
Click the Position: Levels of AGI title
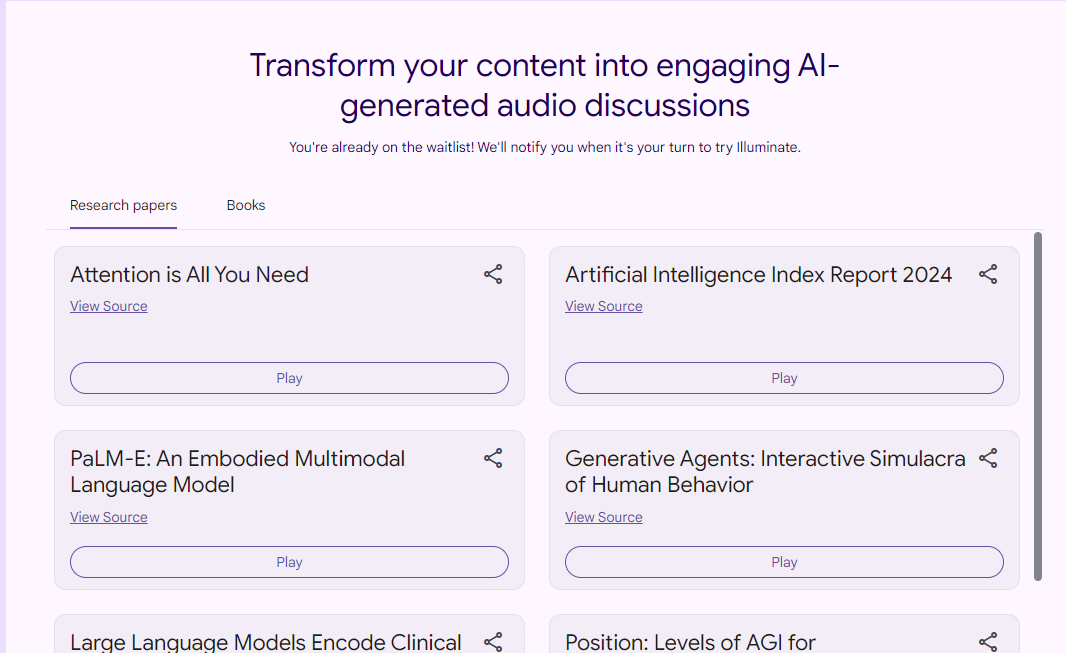(x=690, y=642)
